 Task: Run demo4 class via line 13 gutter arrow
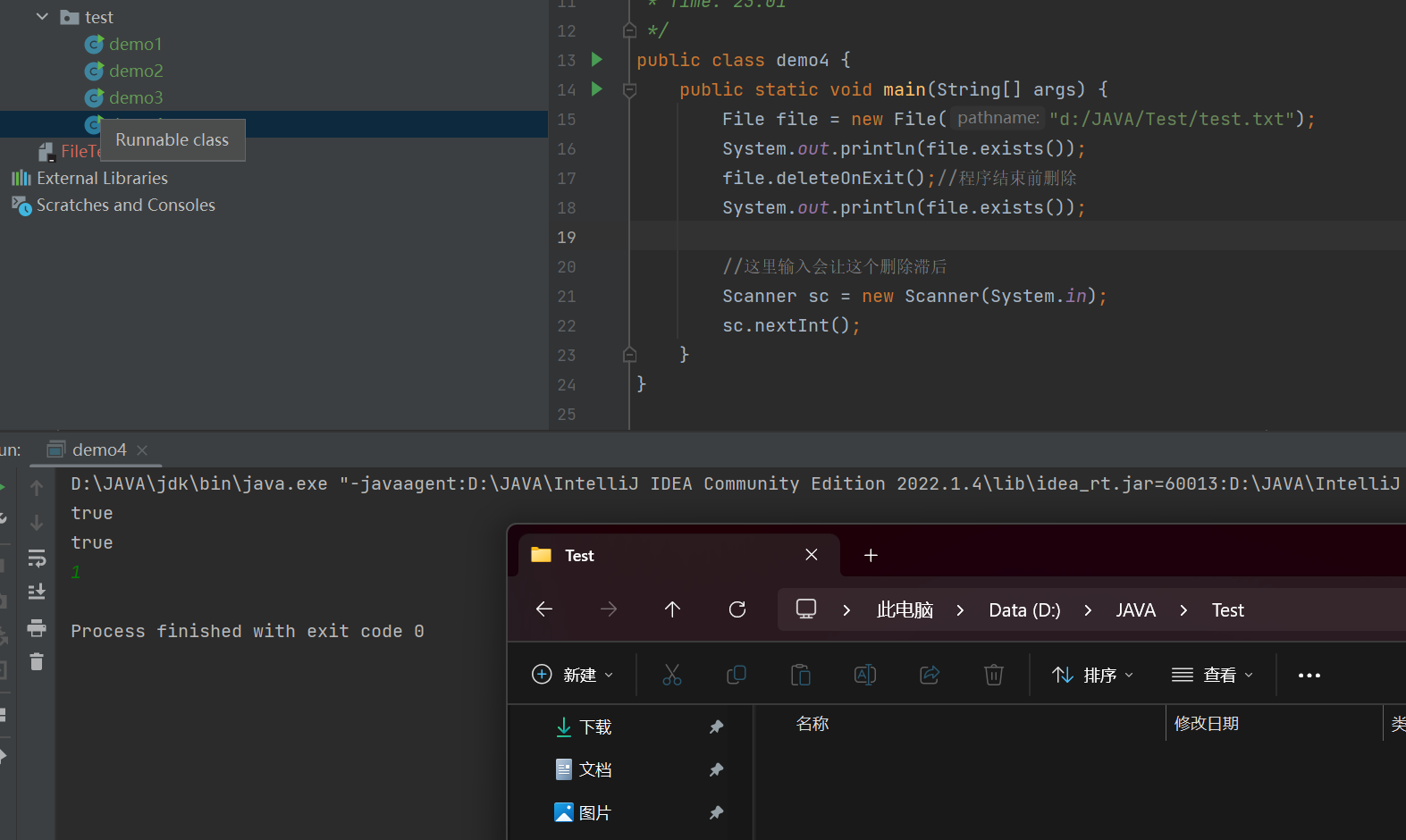(x=597, y=60)
